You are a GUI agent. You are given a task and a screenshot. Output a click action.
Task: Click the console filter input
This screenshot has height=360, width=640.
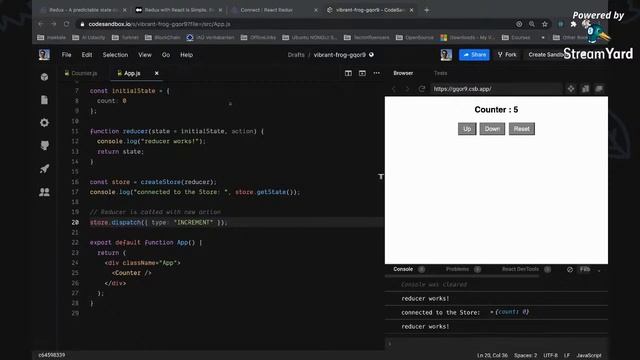coord(585,269)
